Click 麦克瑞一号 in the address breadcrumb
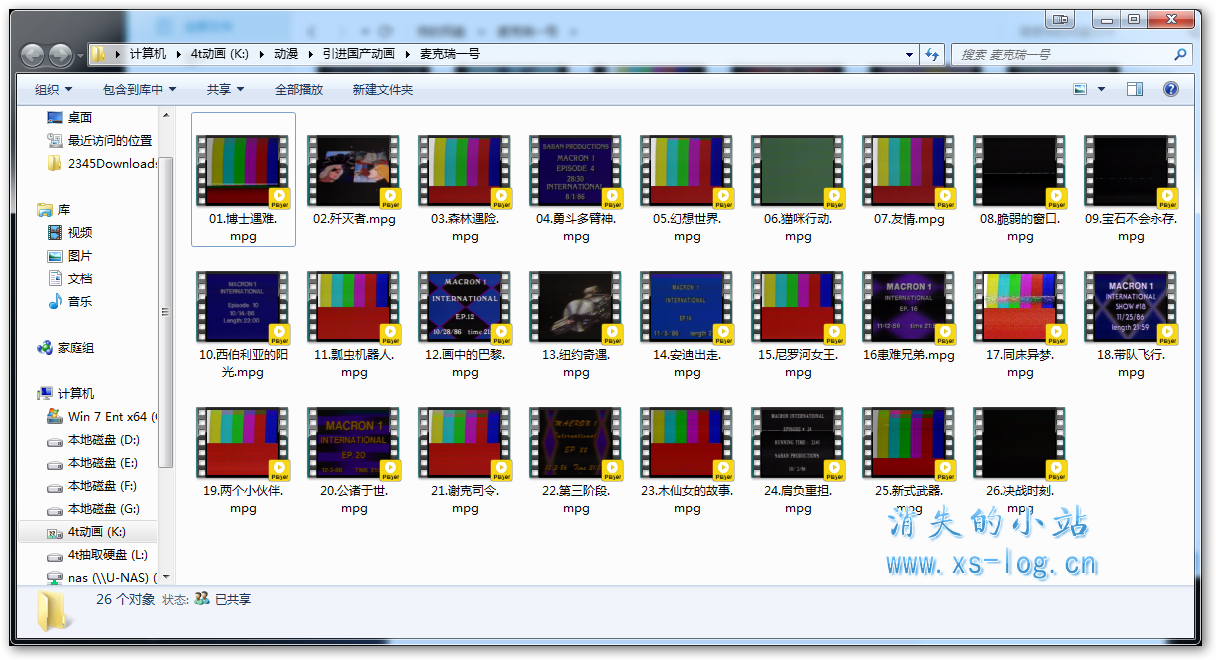The width and height of the screenshot is (1216, 660). [x=449, y=54]
